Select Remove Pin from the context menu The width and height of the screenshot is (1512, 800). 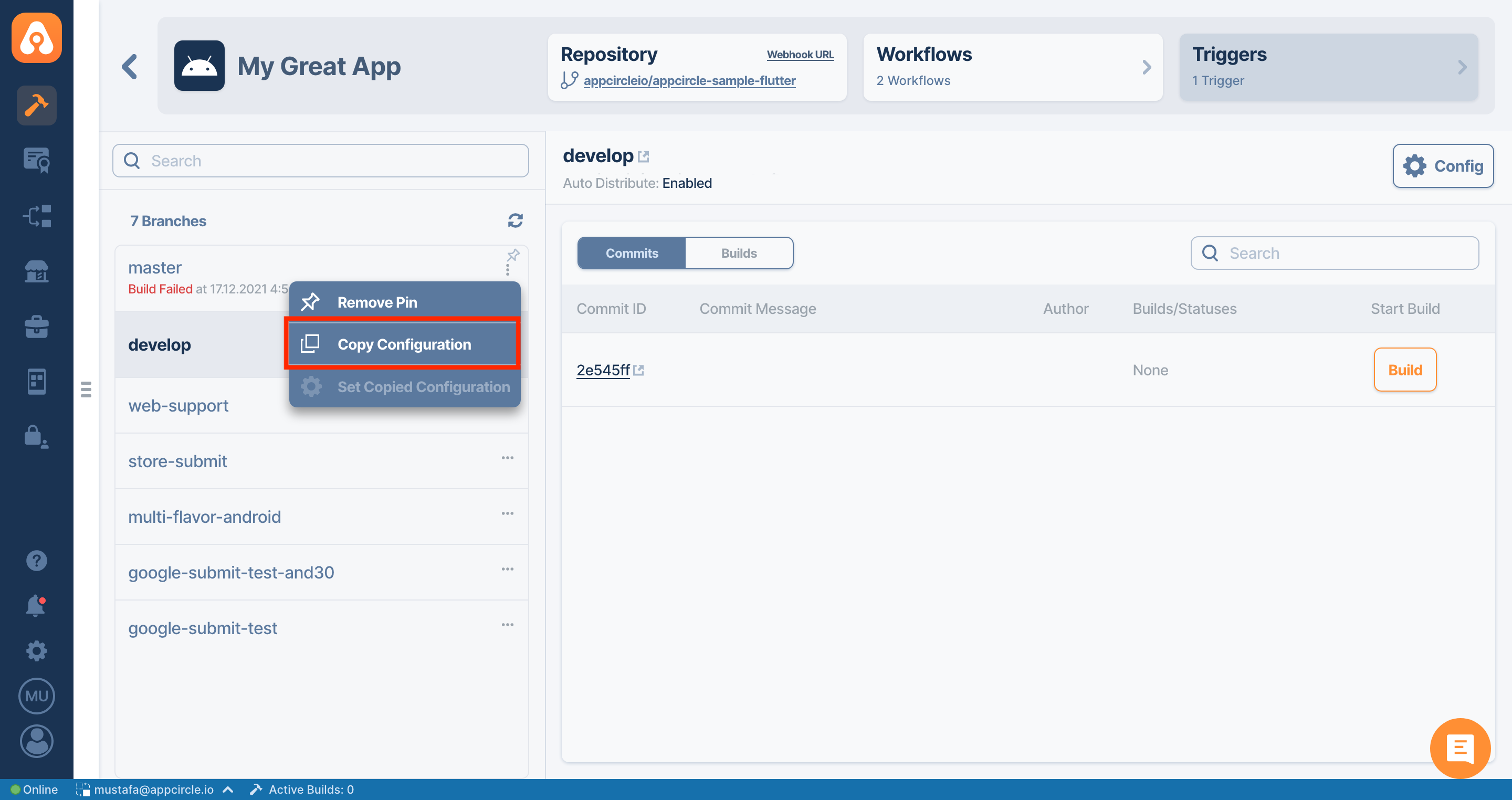click(404, 302)
